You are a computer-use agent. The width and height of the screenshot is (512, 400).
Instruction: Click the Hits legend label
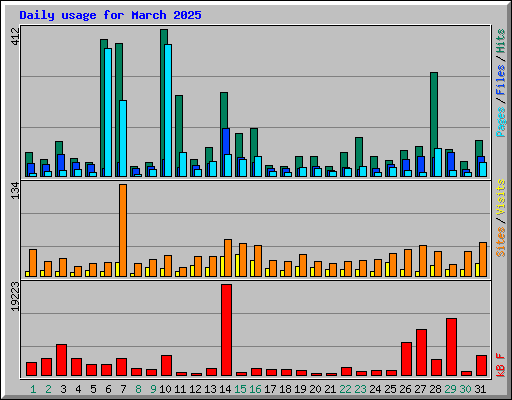point(500,41)
